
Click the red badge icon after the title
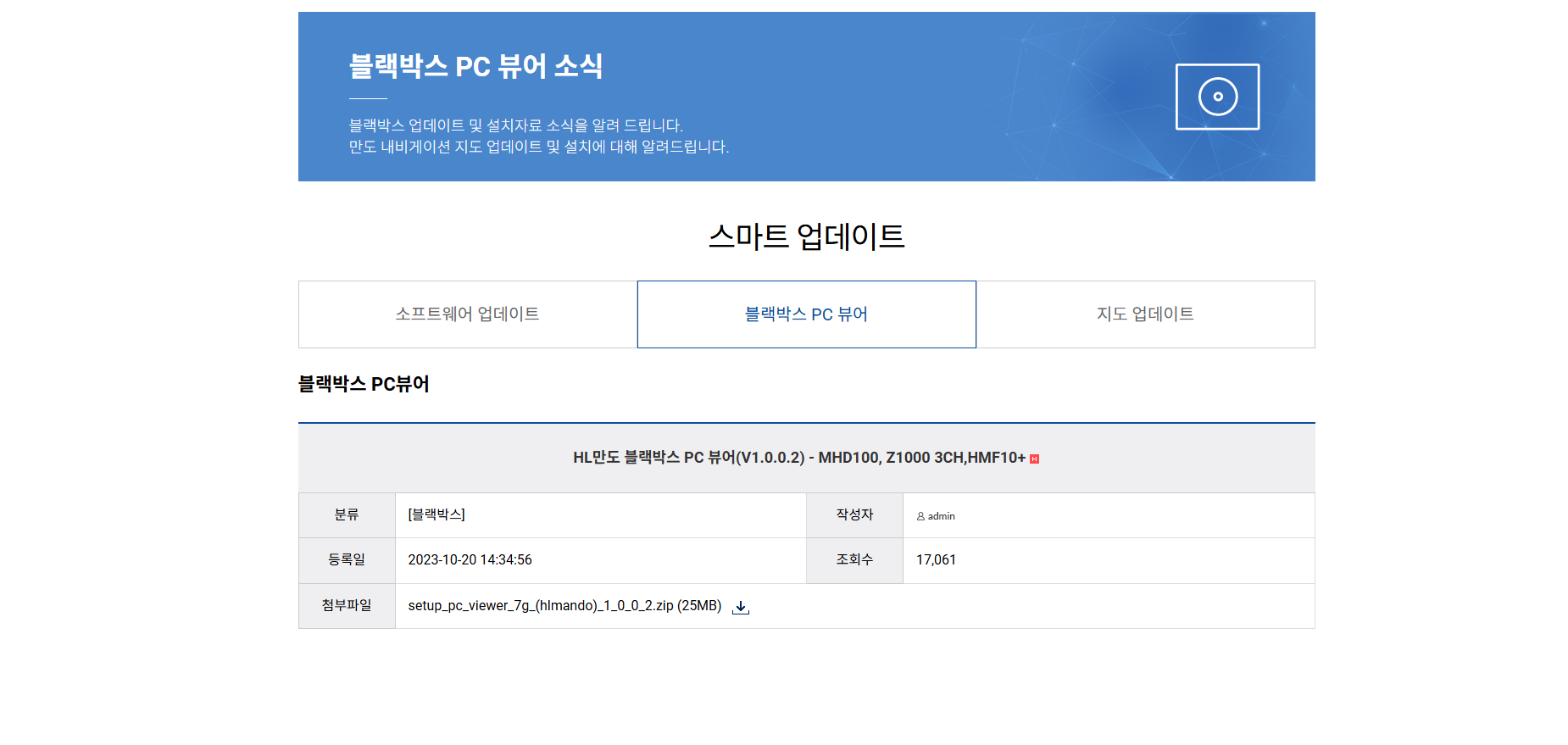pyautogui.click(x=1034, y=459)
